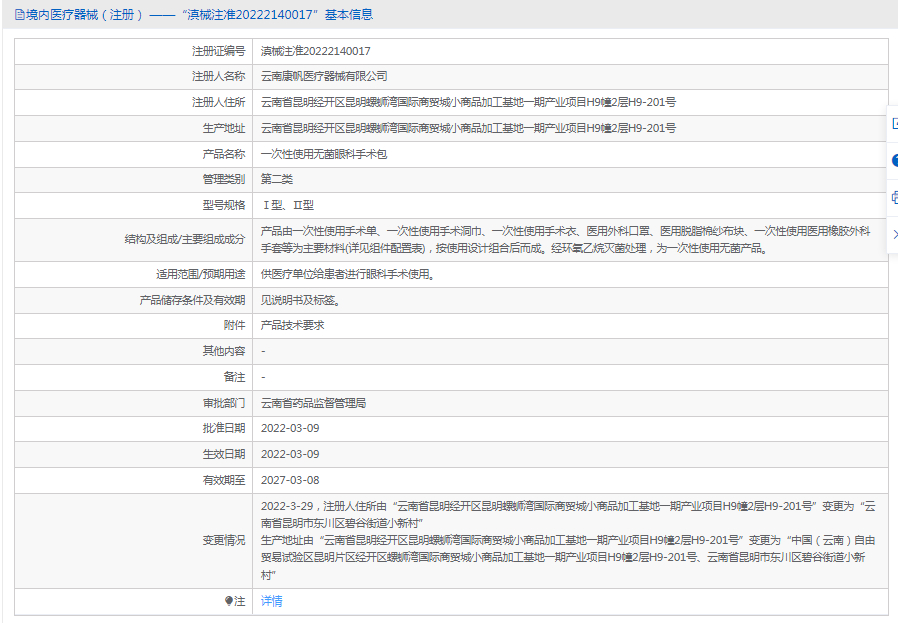
Task: Click the lightbulb icon beside 注
Action: click(x=229, y=601)
